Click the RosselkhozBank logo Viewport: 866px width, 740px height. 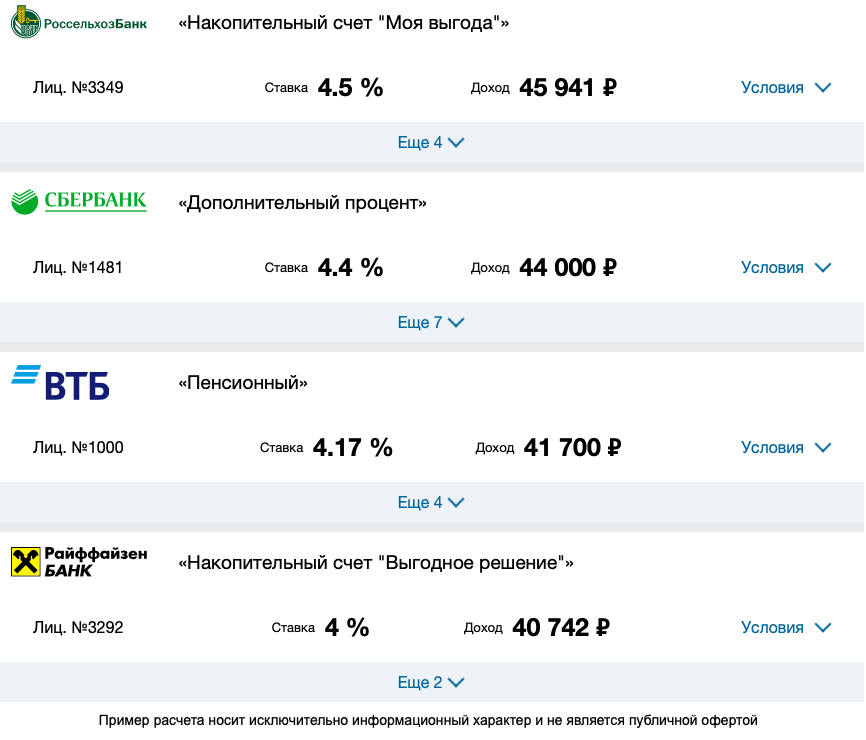79,23
